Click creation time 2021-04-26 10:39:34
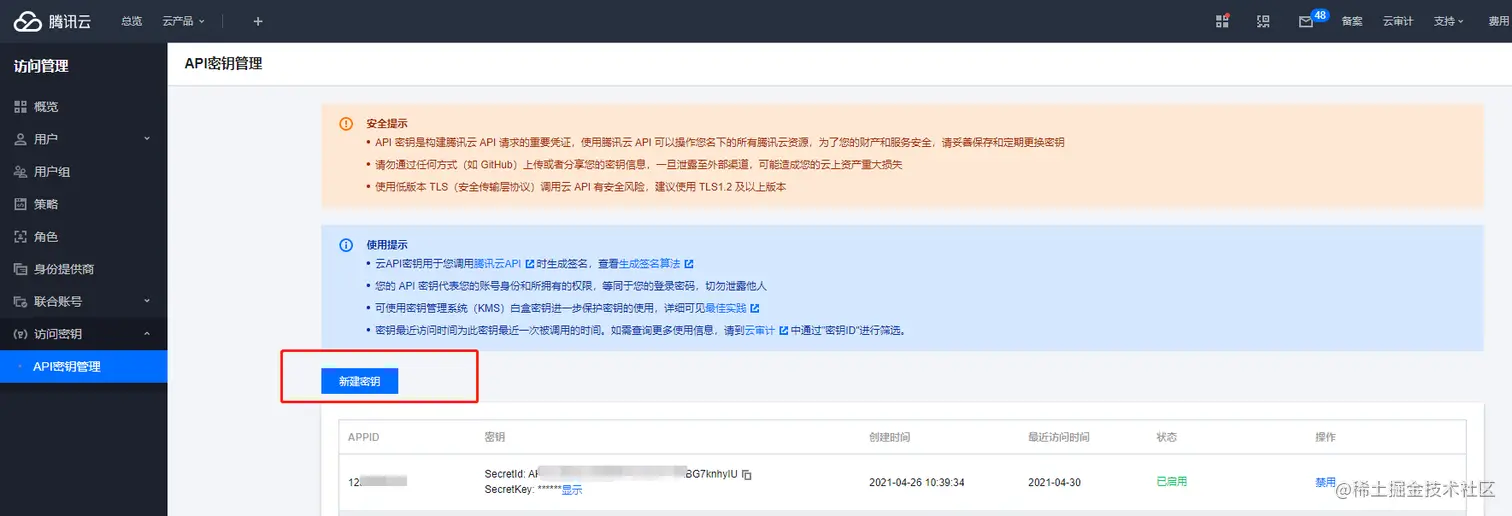 click(x=917, y=482)
